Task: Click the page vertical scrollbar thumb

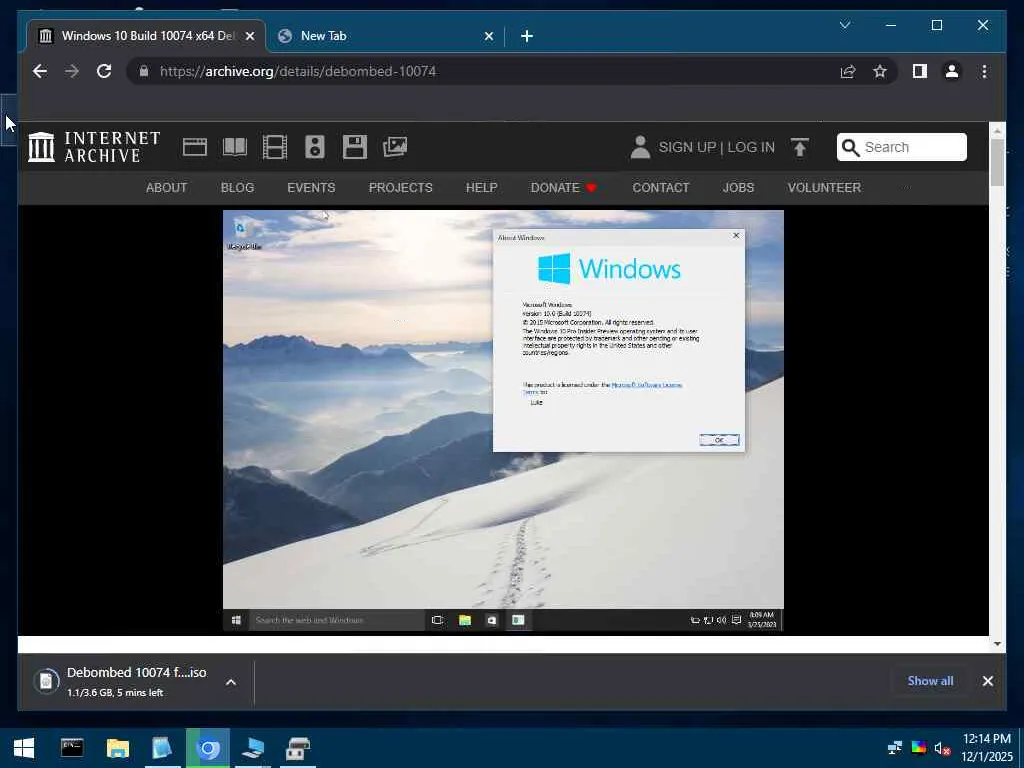Action: [x=997, y=162]
